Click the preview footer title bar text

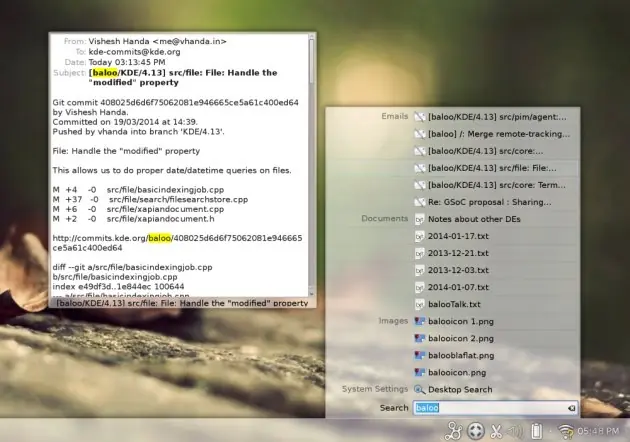point(182,303)
